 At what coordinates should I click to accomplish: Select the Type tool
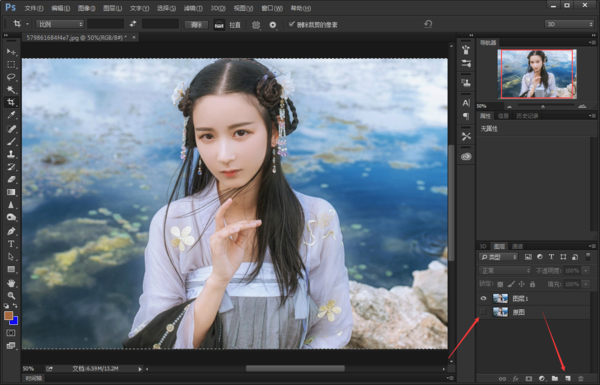(11, 244)
